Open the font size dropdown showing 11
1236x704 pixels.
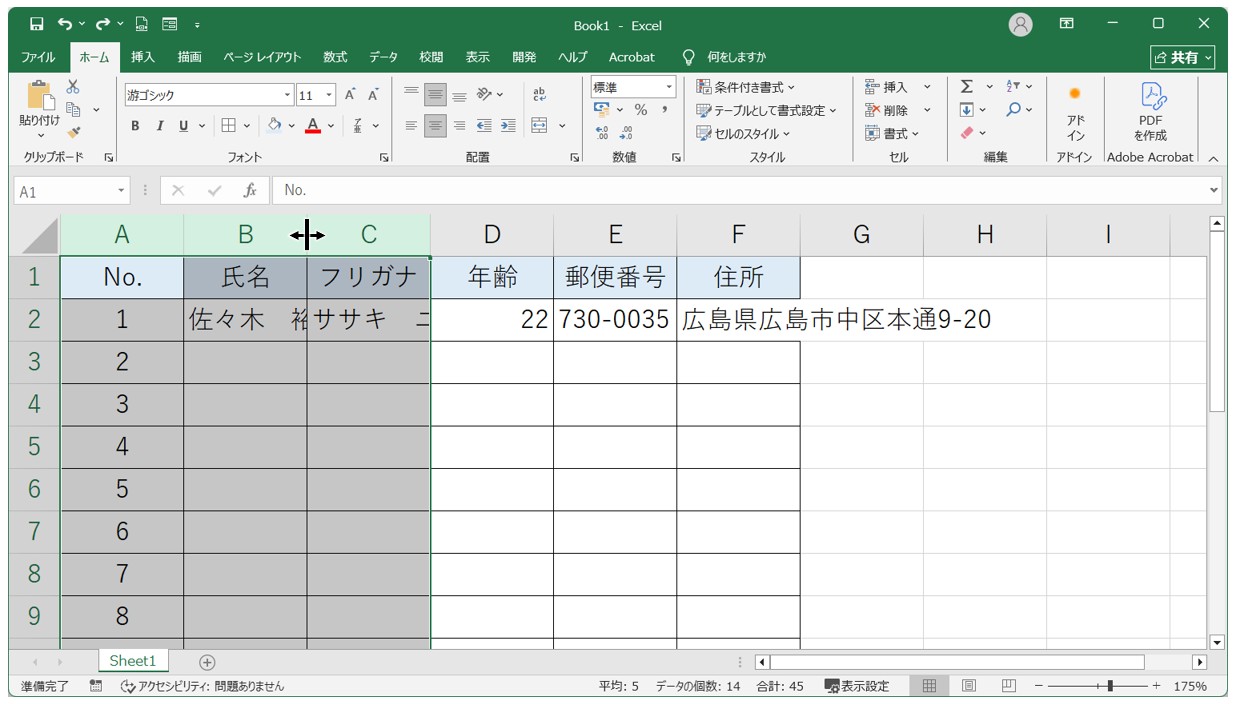click(x=329, y=95)
